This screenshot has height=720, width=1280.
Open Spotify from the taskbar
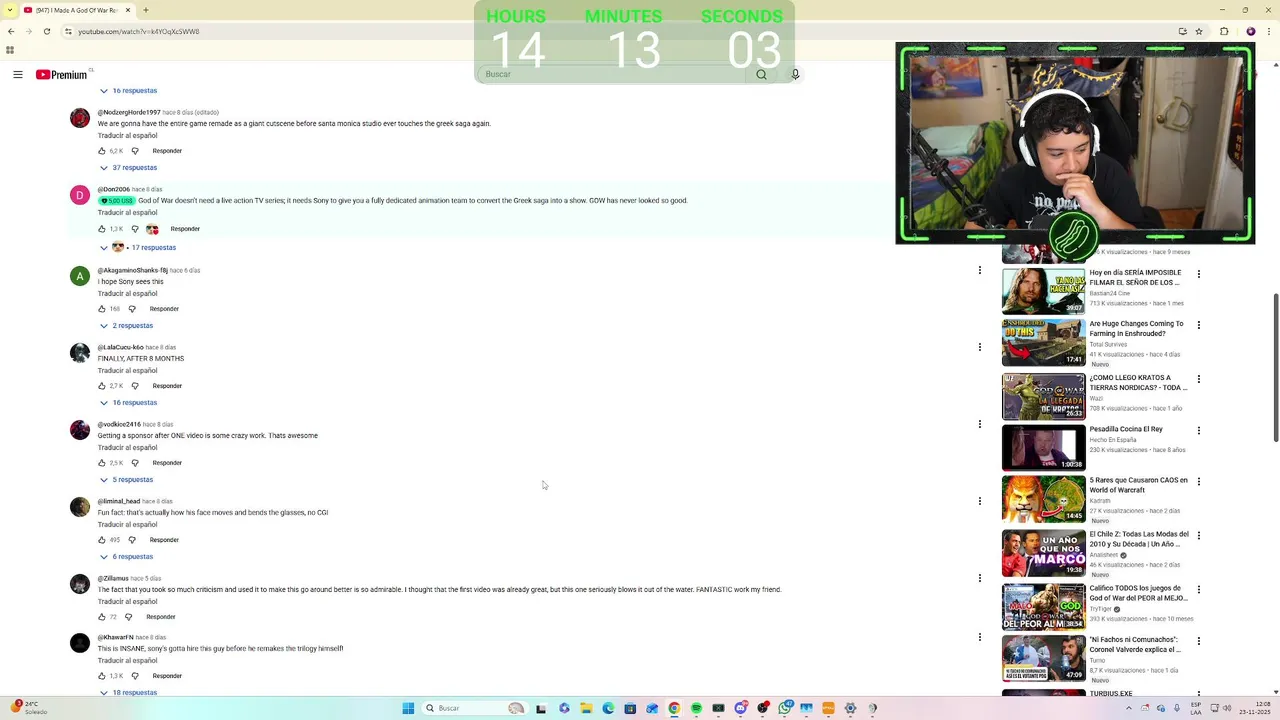[x=696, y=708]
